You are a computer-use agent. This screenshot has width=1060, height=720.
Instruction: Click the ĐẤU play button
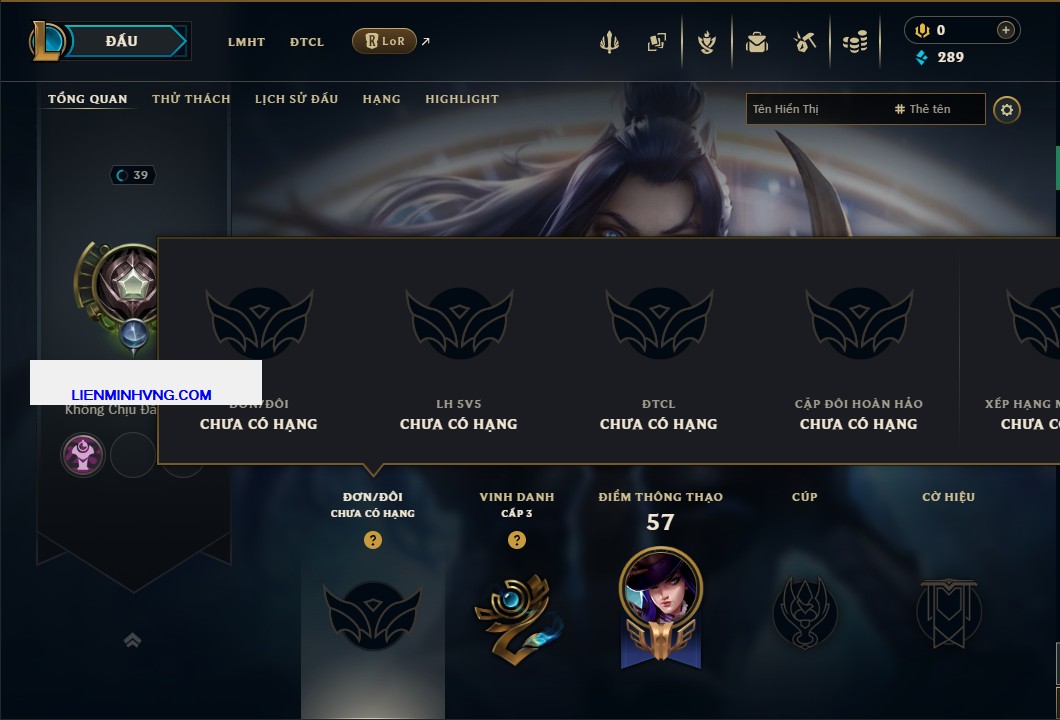122,41
